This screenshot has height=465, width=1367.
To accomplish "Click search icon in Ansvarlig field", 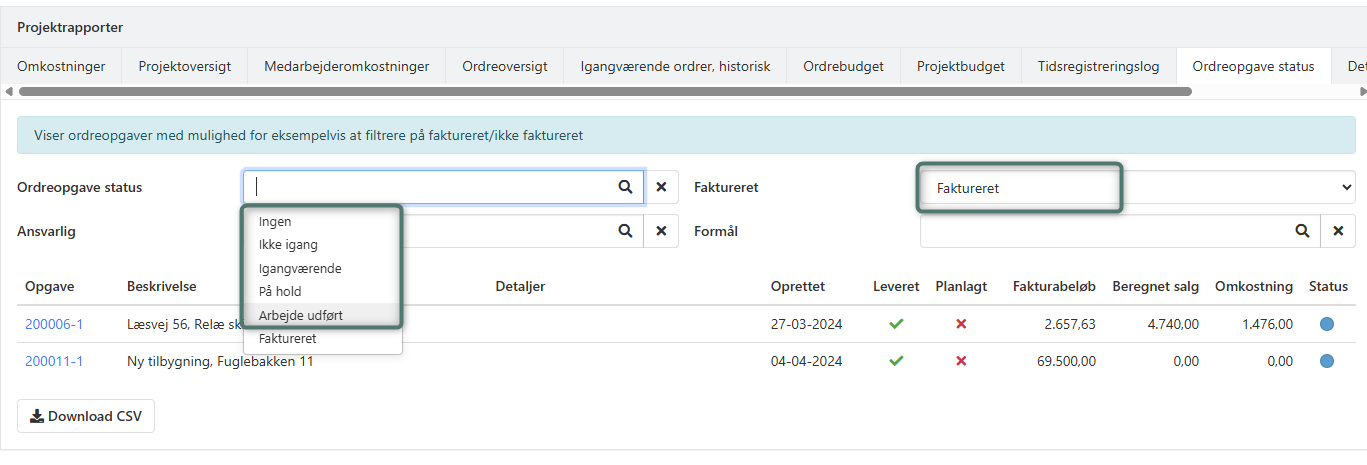I will (625, 231).
